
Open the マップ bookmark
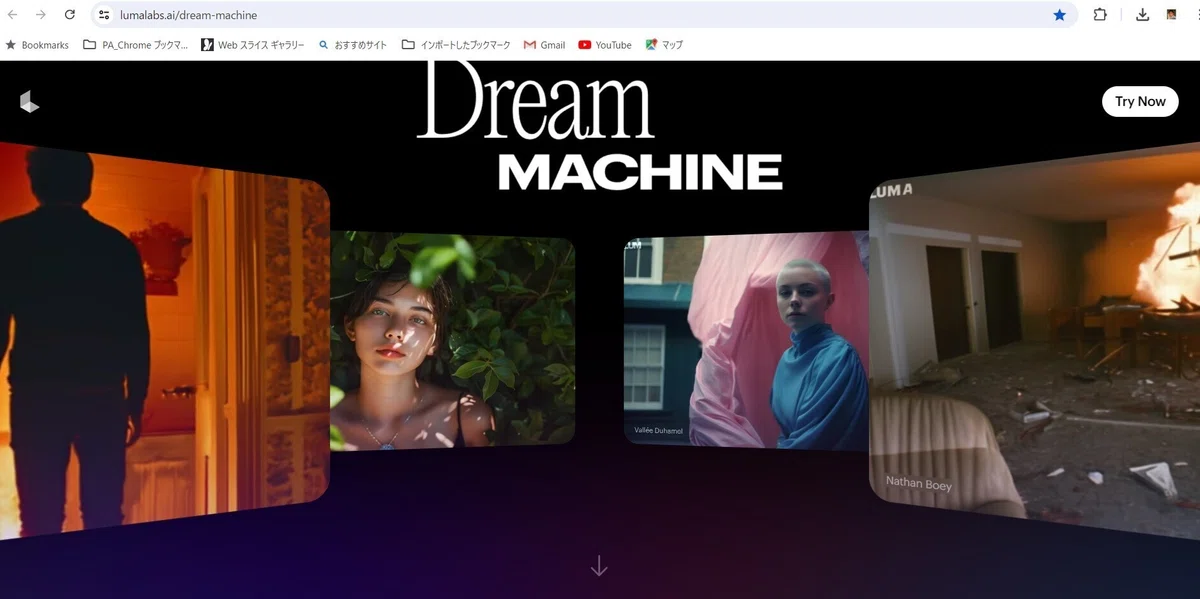[x=665, y=45]
